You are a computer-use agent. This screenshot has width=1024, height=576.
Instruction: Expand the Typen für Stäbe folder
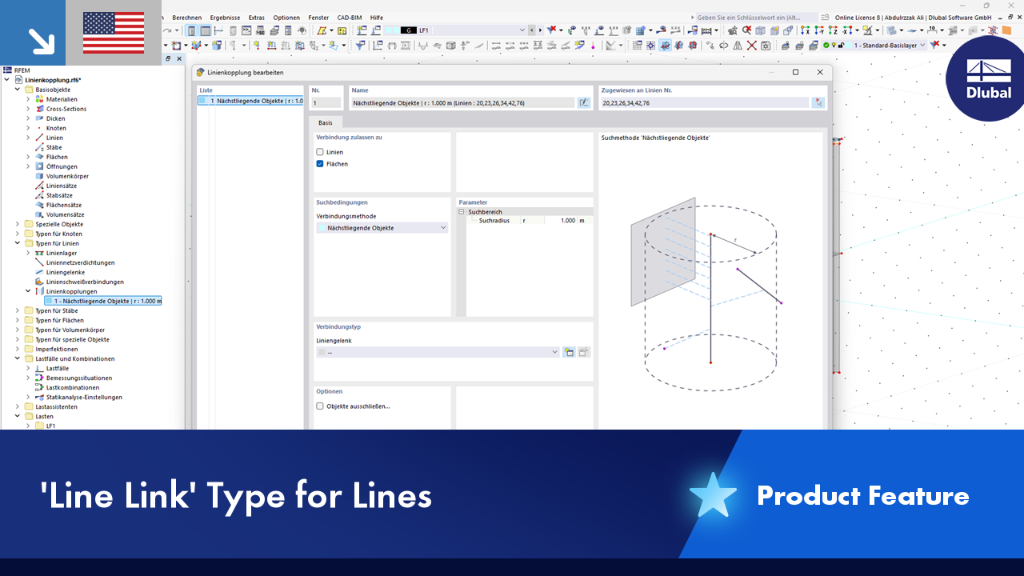click(18, 311)
